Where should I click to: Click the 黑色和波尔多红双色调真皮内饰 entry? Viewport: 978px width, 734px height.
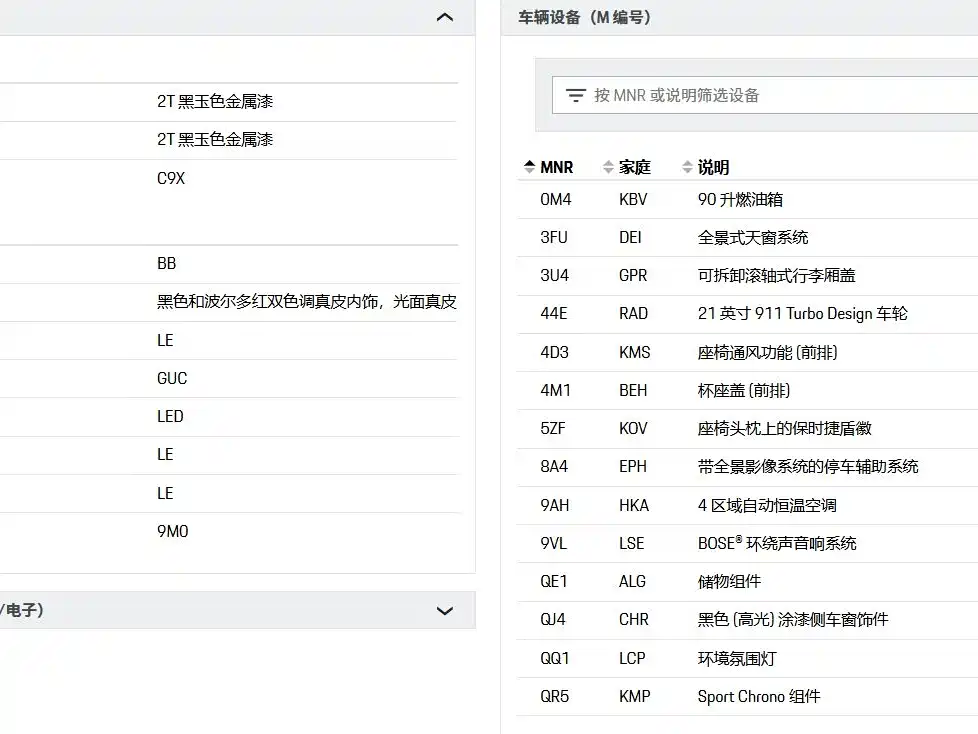(x=307, y=302)
